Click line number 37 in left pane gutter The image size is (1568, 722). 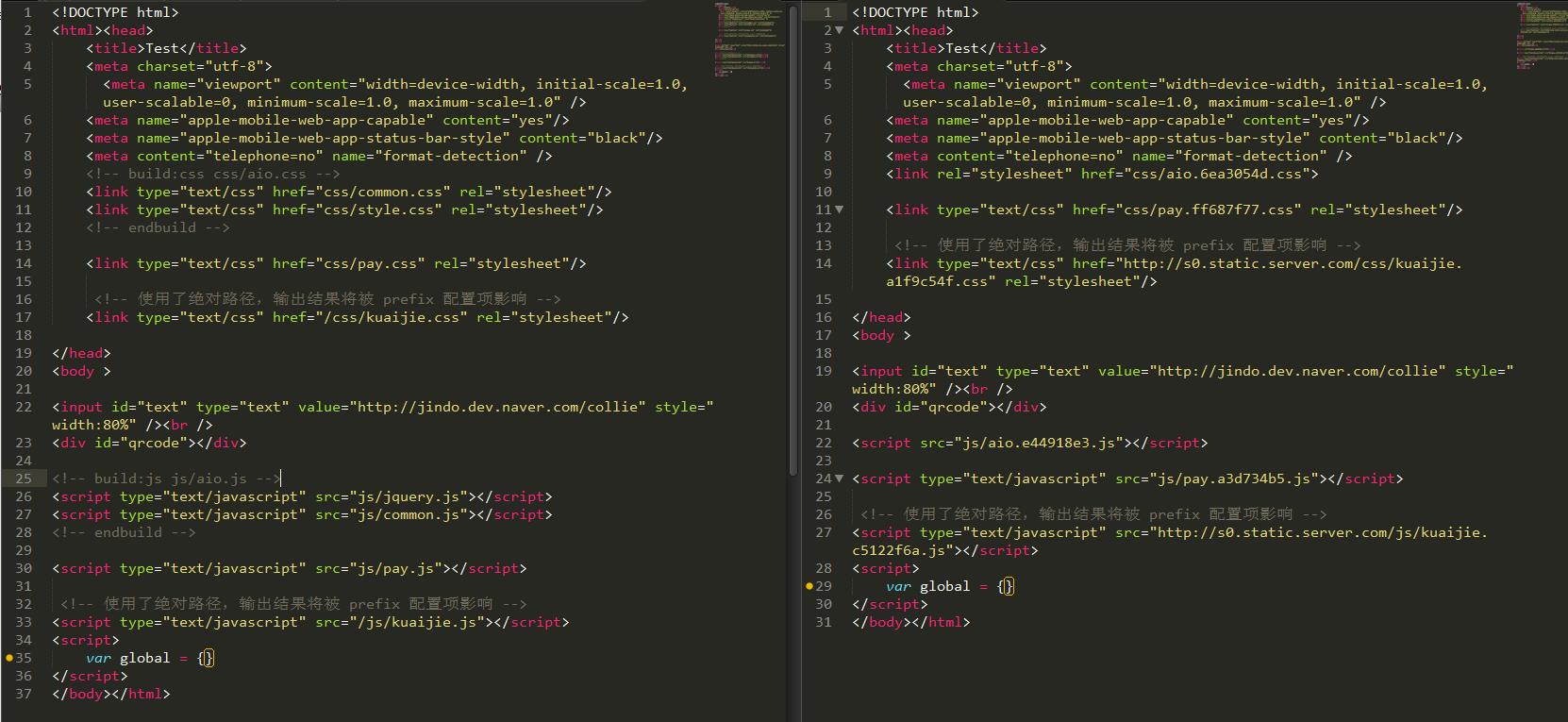click(24, 694)
